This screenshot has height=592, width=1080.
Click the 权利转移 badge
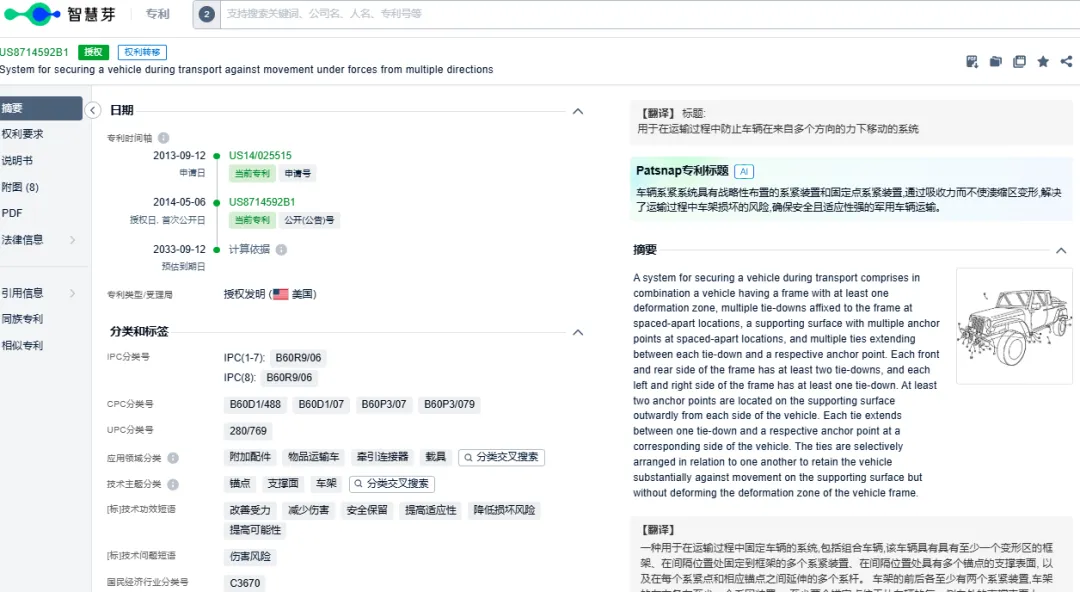(x=142, y=52)
